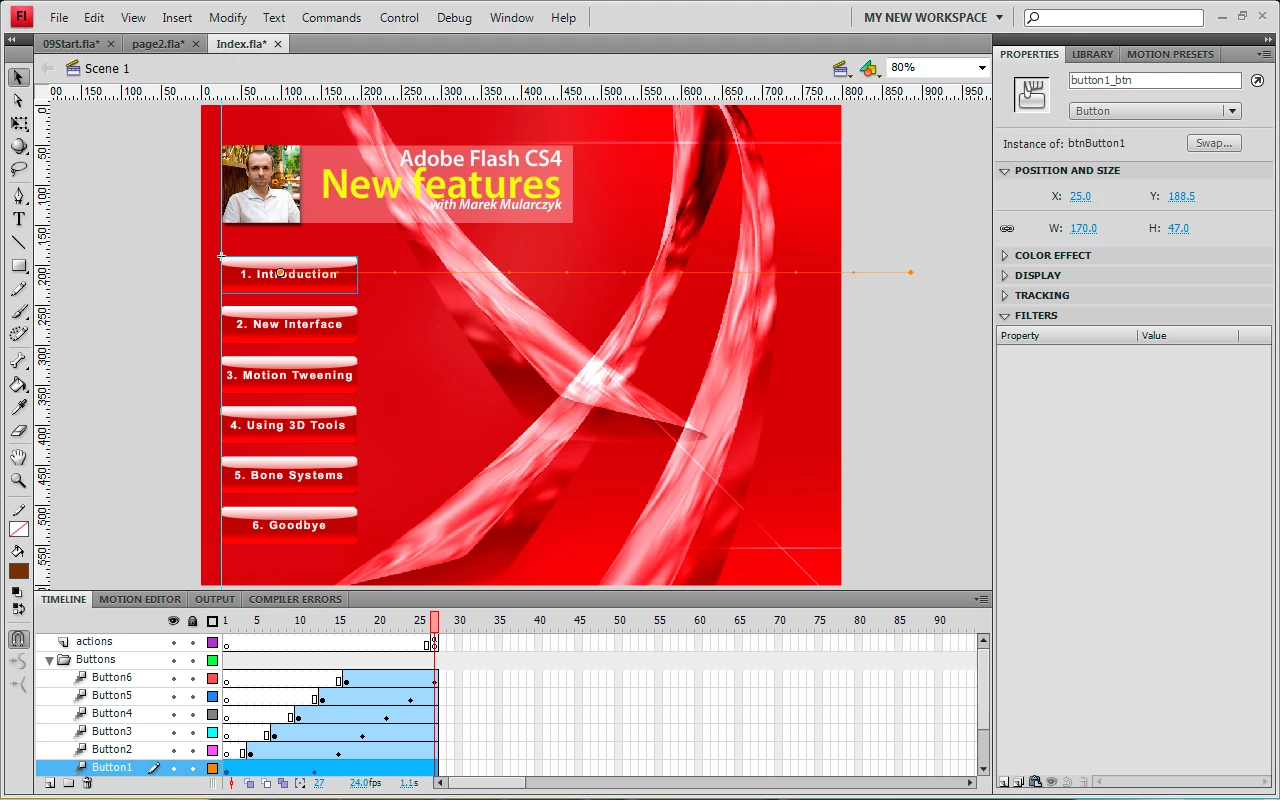1280x800 pixels.
Task: Click the Button5 blue outline color swatch
Action: (x=212, y=696)
